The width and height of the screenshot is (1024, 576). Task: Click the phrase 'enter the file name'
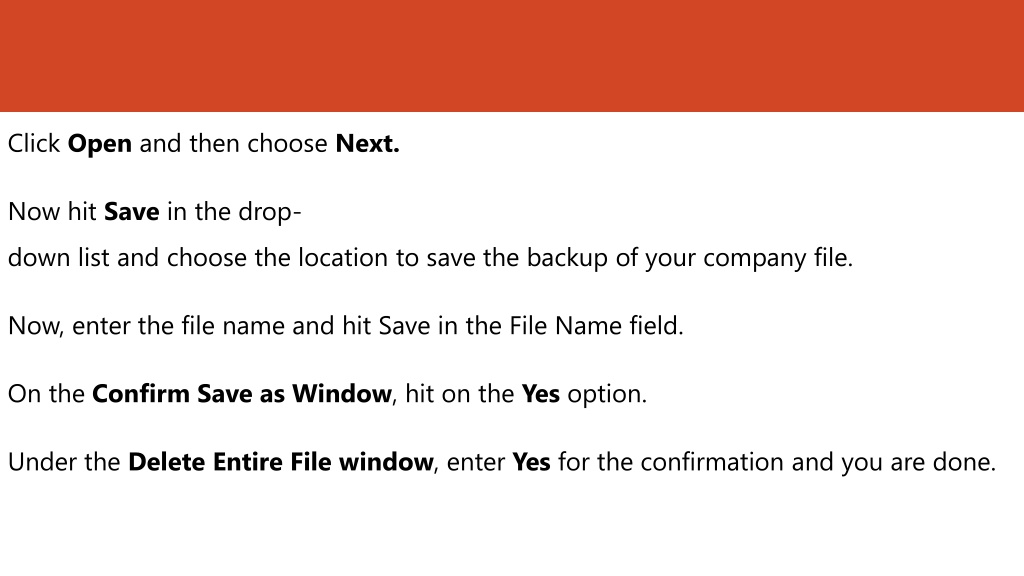(x=178, y=326)
